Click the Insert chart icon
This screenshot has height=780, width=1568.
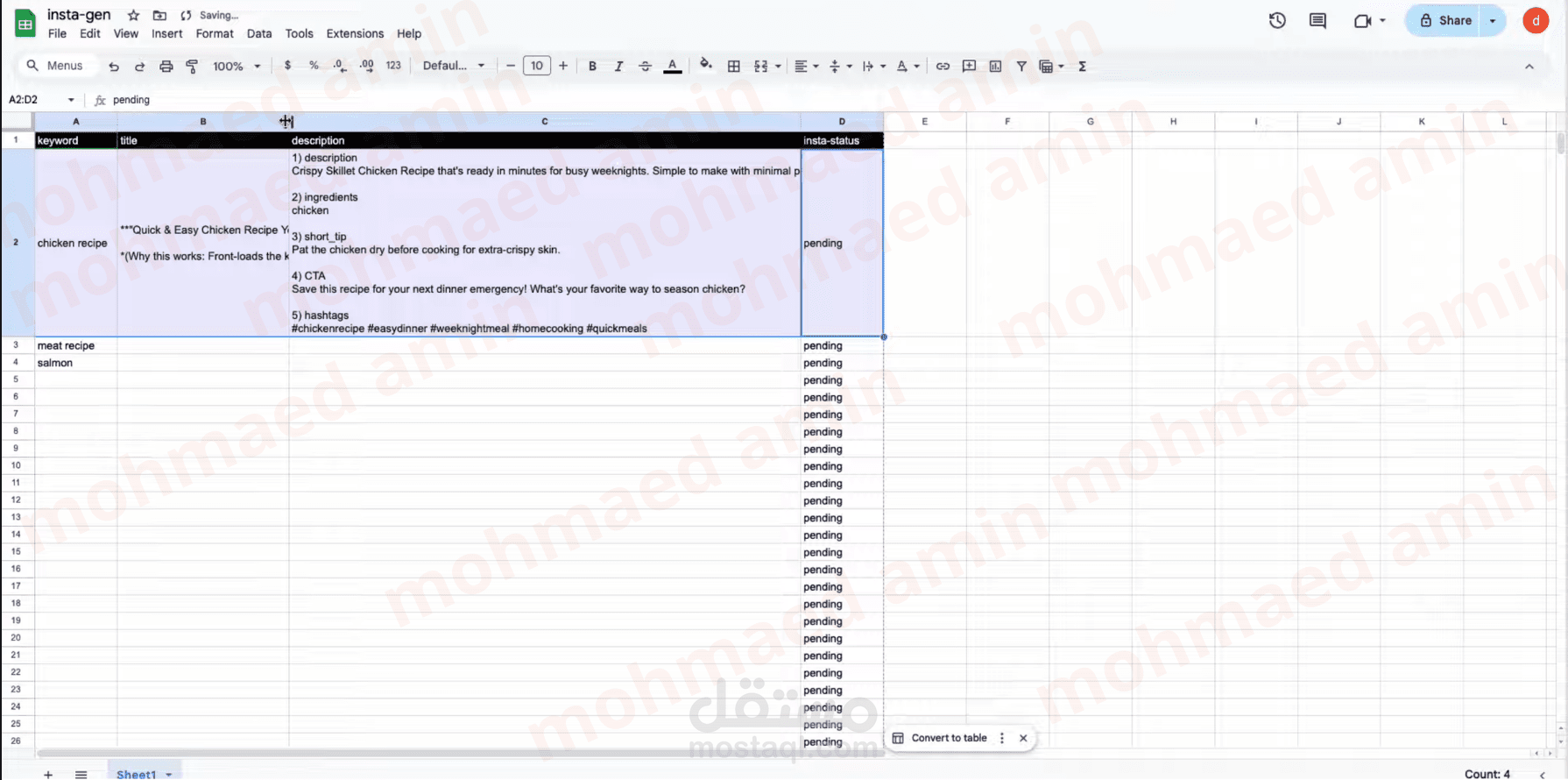pyautogui.click(x=995, y=66)
